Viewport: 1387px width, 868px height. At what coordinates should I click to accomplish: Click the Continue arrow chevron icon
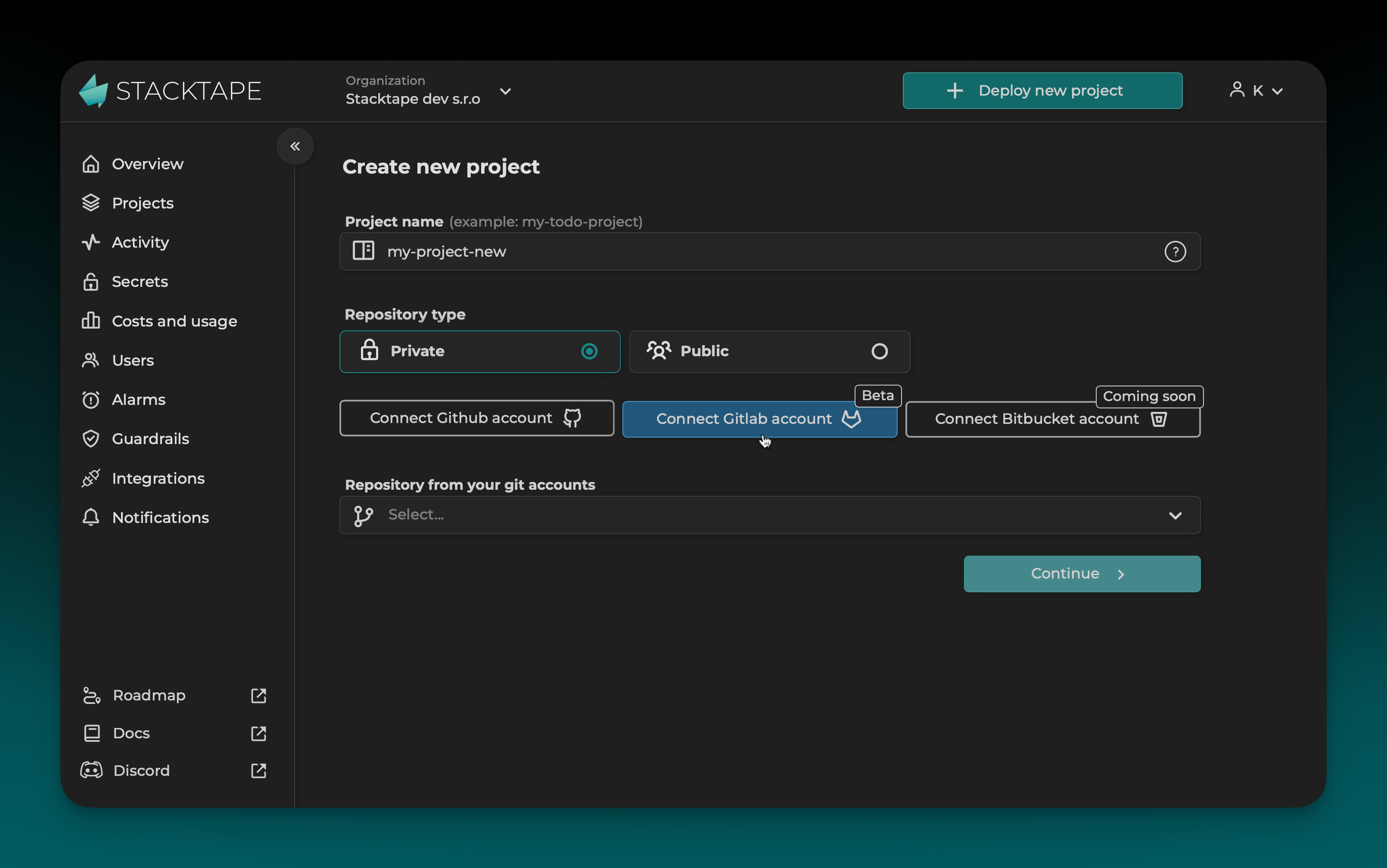(1121, 574)
